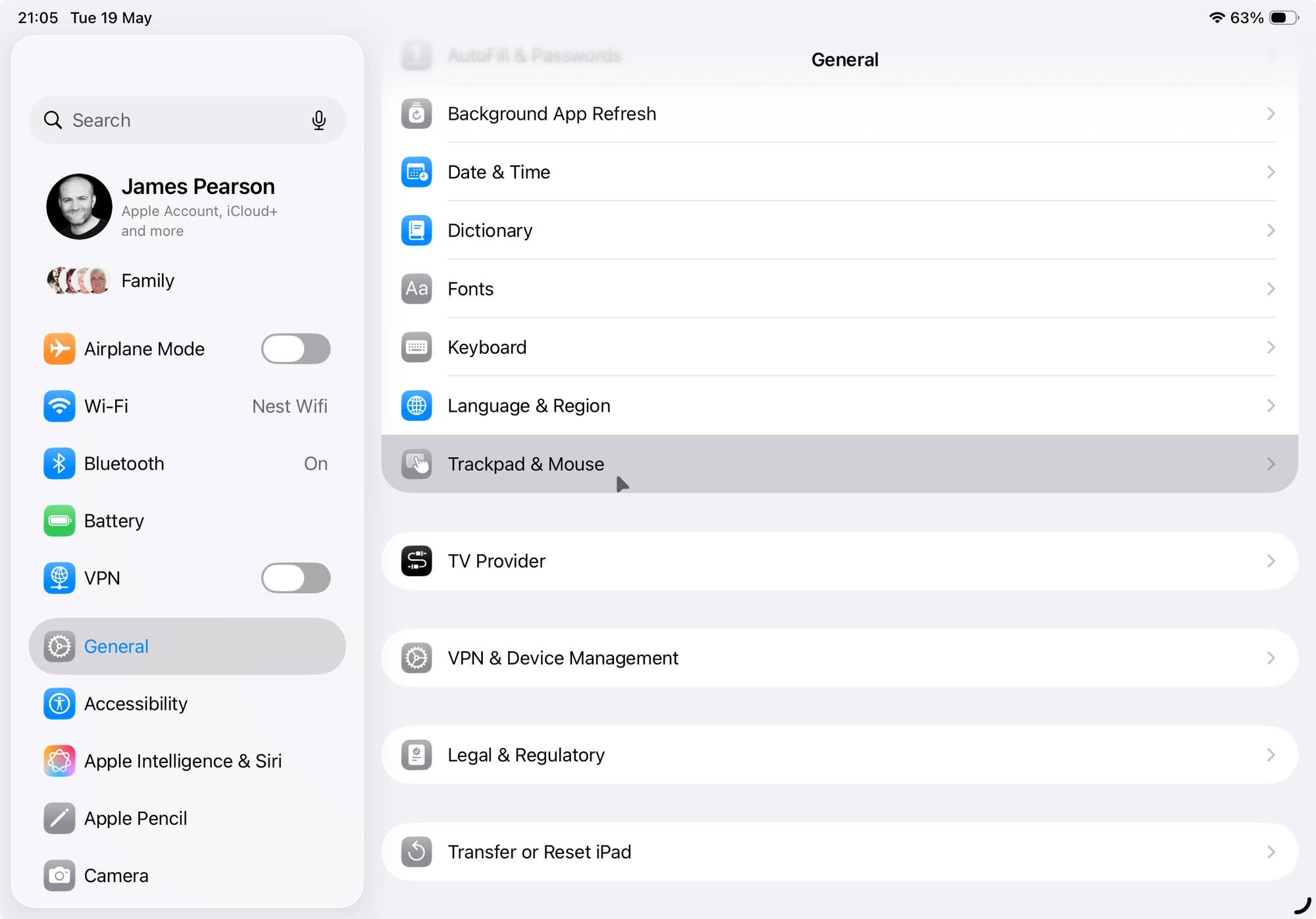Tap the TV Provider row label
The height and width of the screenshot is (919, 1316).
(x=497, y=561)
